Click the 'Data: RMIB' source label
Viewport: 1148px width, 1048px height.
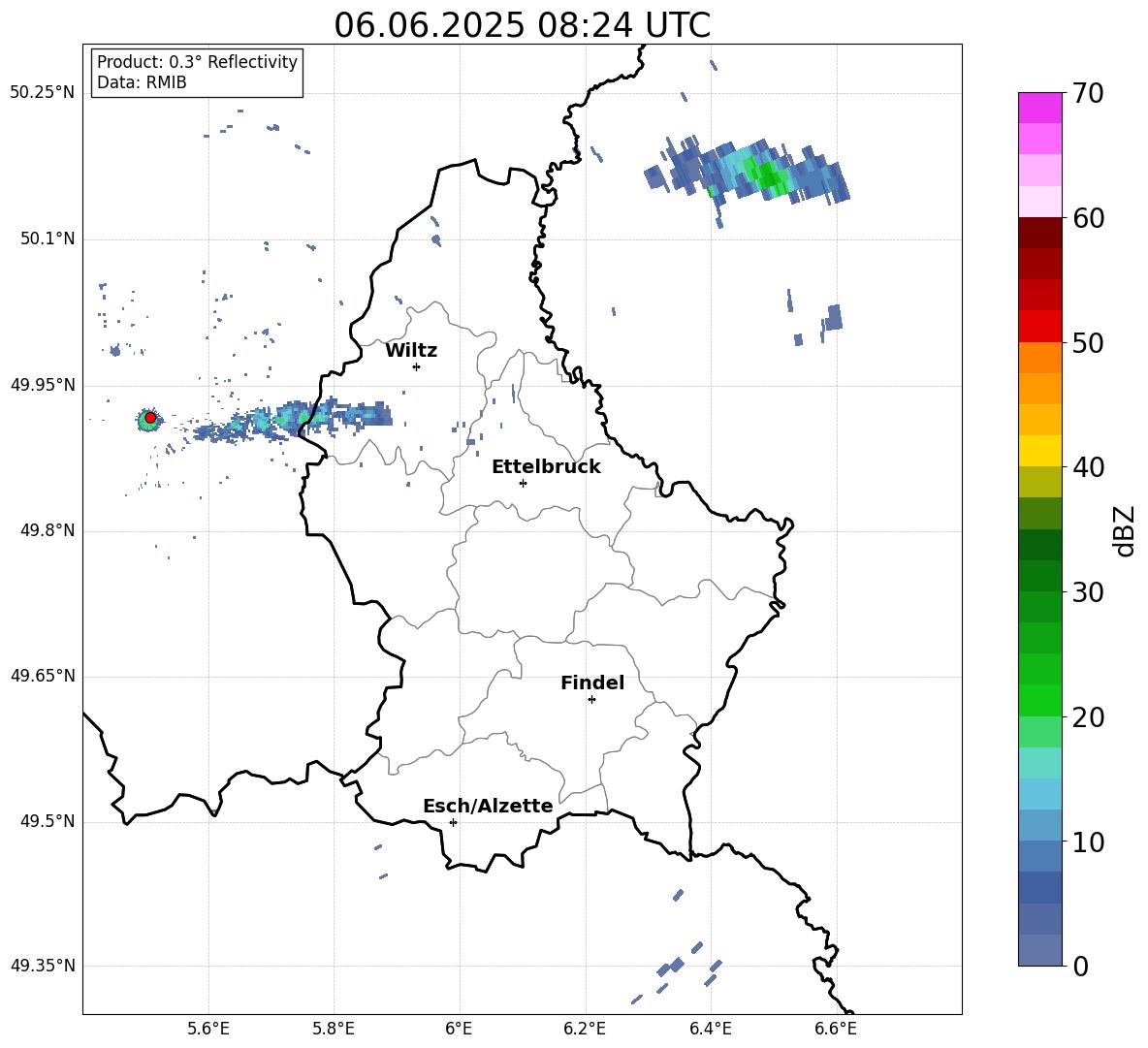(x=142, y=82)
